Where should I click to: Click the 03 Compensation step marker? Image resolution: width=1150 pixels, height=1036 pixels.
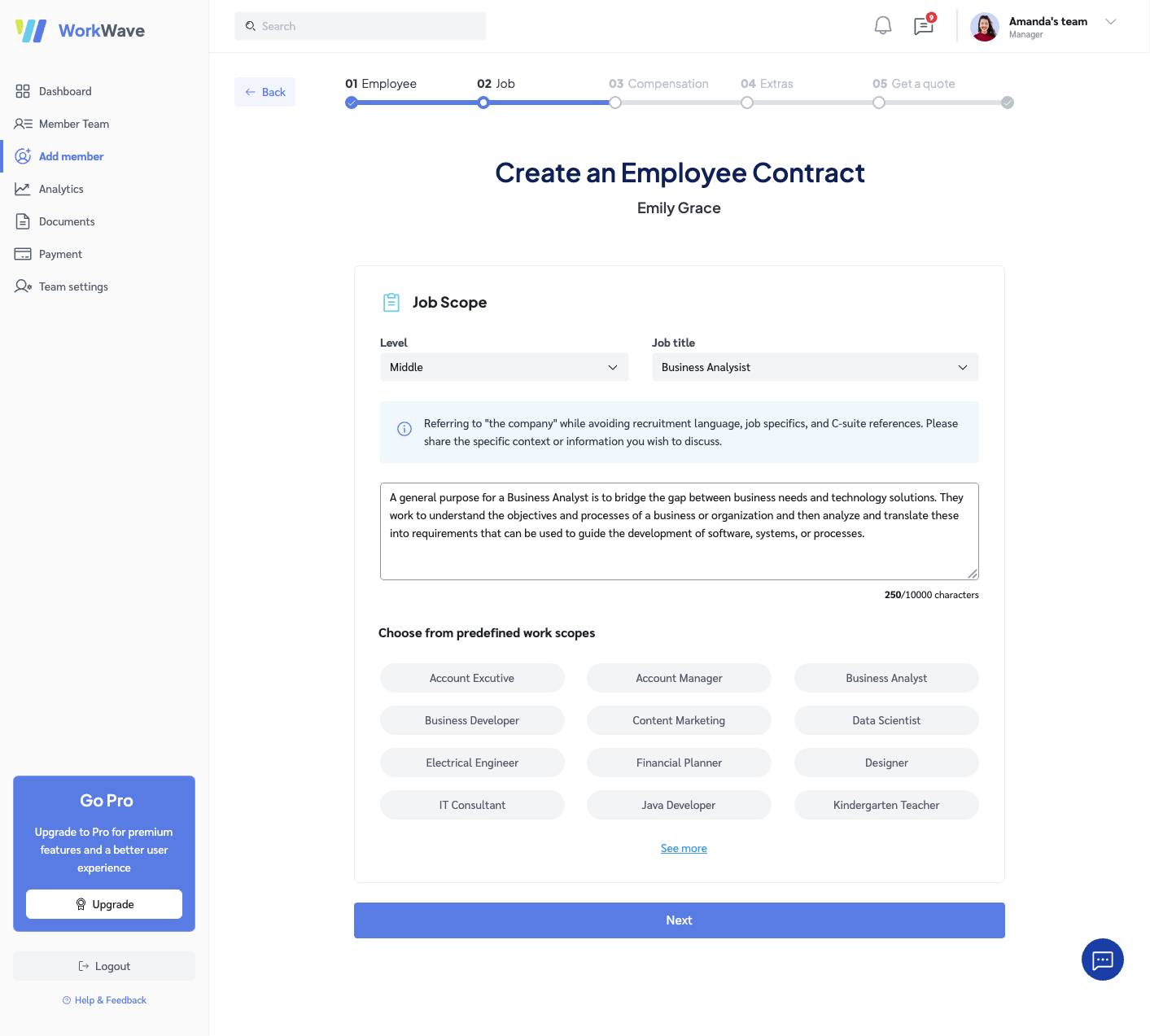(615, 103)
